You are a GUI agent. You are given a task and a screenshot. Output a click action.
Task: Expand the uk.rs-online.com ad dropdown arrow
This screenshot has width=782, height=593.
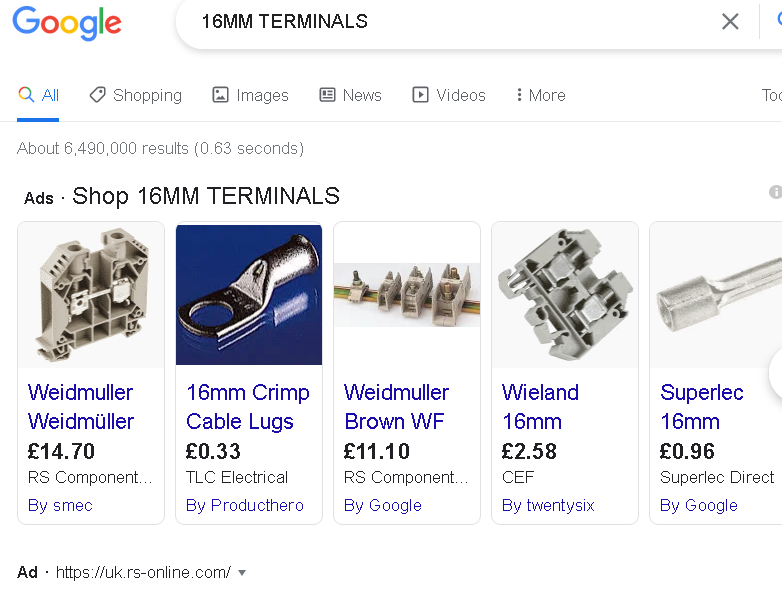242,573
